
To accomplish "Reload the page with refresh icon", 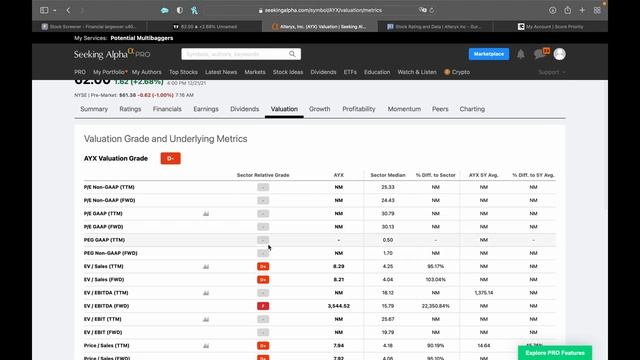I will pyautogui.click(x=432, y=10).
